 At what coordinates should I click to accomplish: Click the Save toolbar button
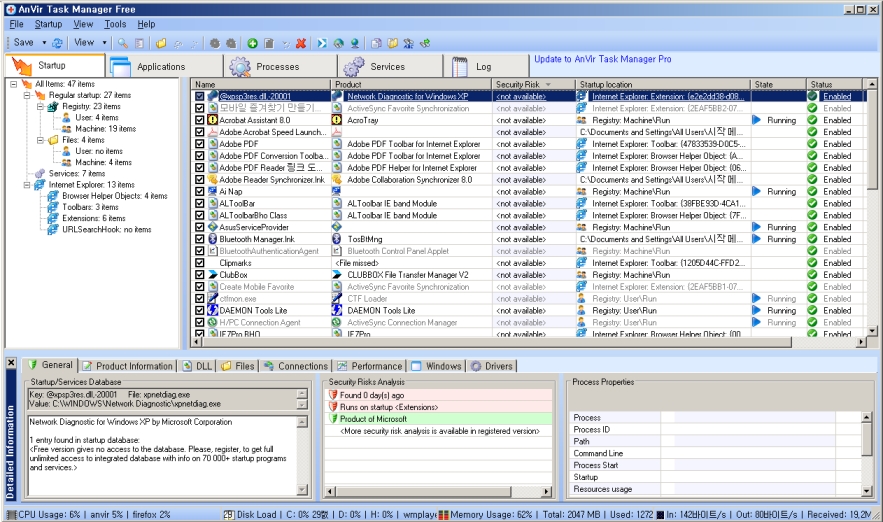(x=24, y=43)
